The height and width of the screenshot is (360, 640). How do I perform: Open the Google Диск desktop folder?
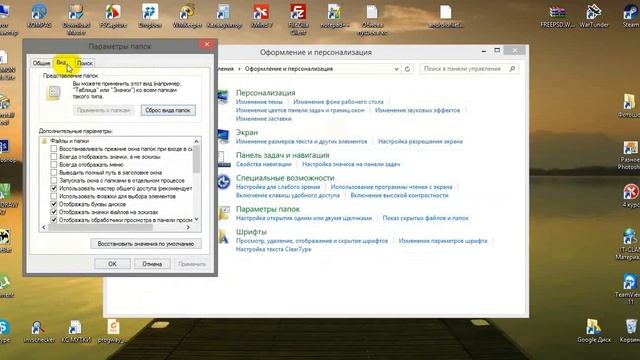[x=594, y=331]
